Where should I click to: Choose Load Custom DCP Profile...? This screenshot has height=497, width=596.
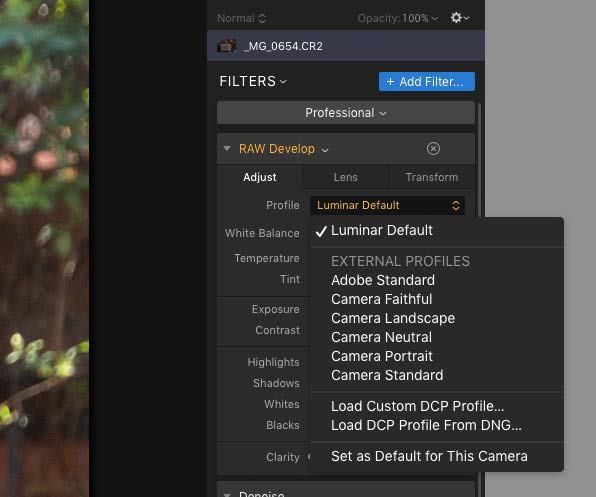(x=436, y=406)
